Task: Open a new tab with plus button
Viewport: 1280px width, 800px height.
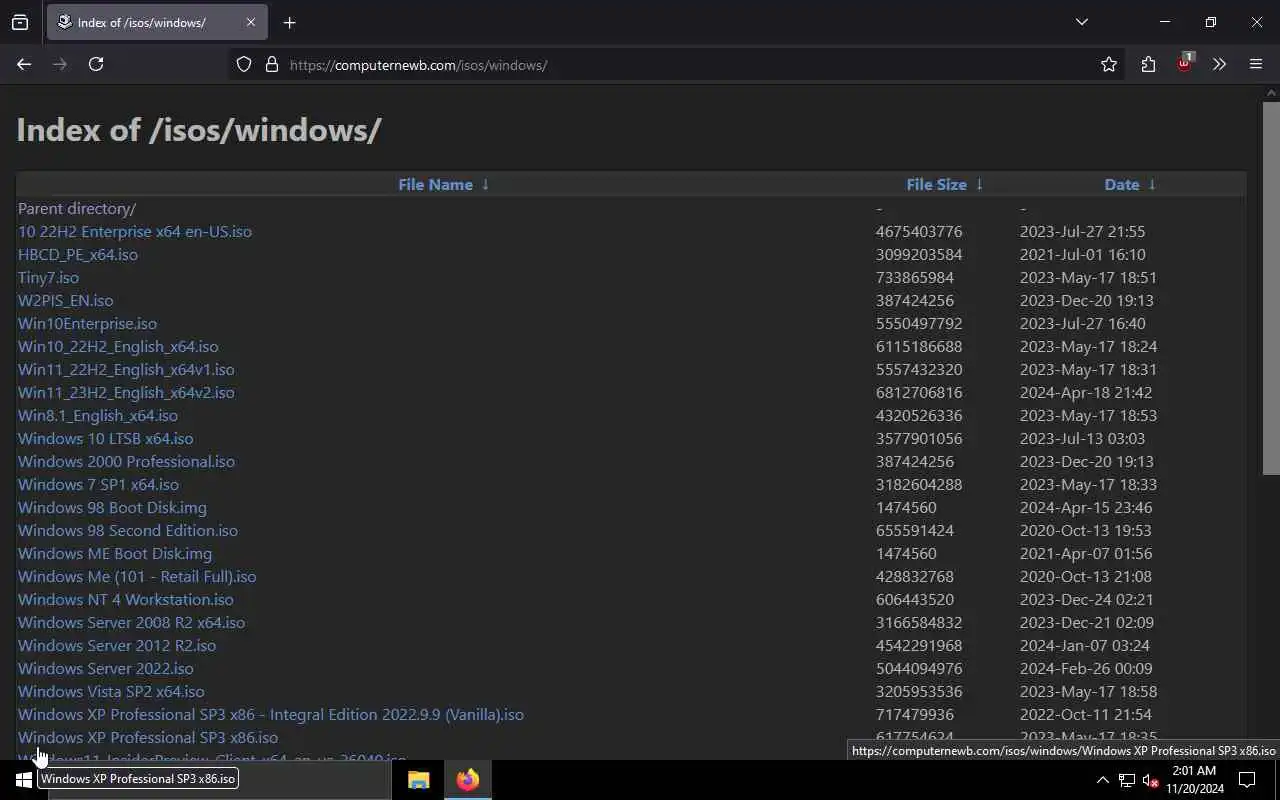Action: tap(289, 22)
